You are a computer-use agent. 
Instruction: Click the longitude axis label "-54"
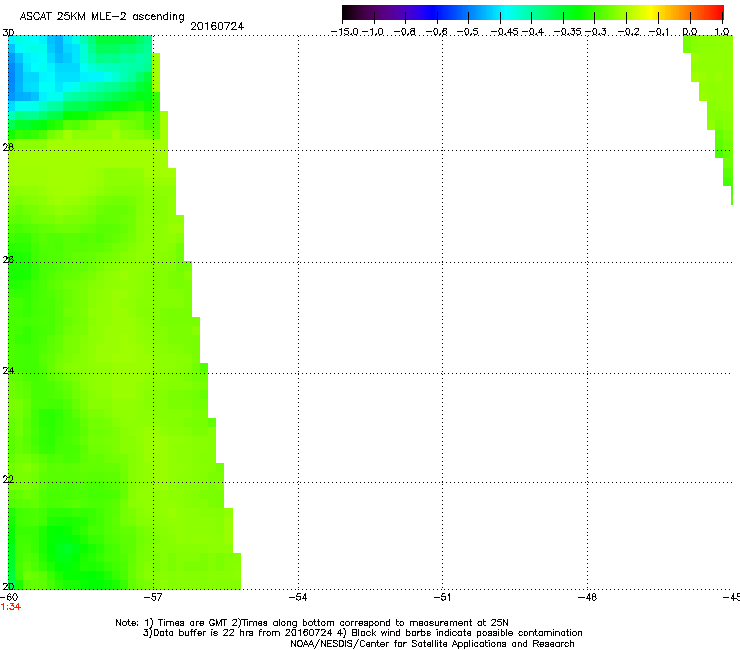point(298,597)
